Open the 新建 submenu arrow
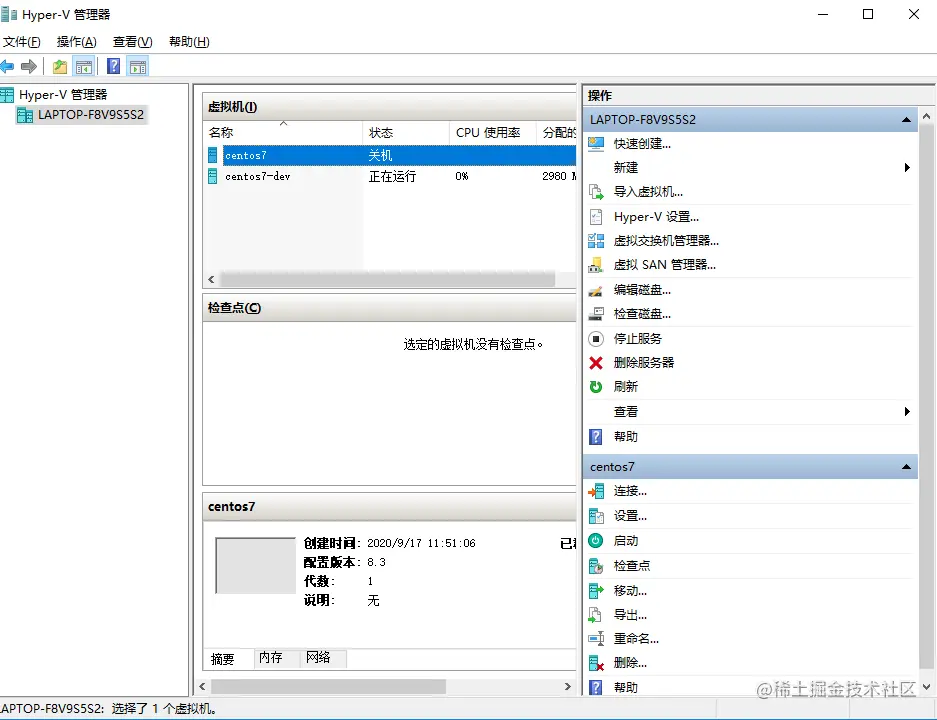The image size is (937, 720). 908,167
